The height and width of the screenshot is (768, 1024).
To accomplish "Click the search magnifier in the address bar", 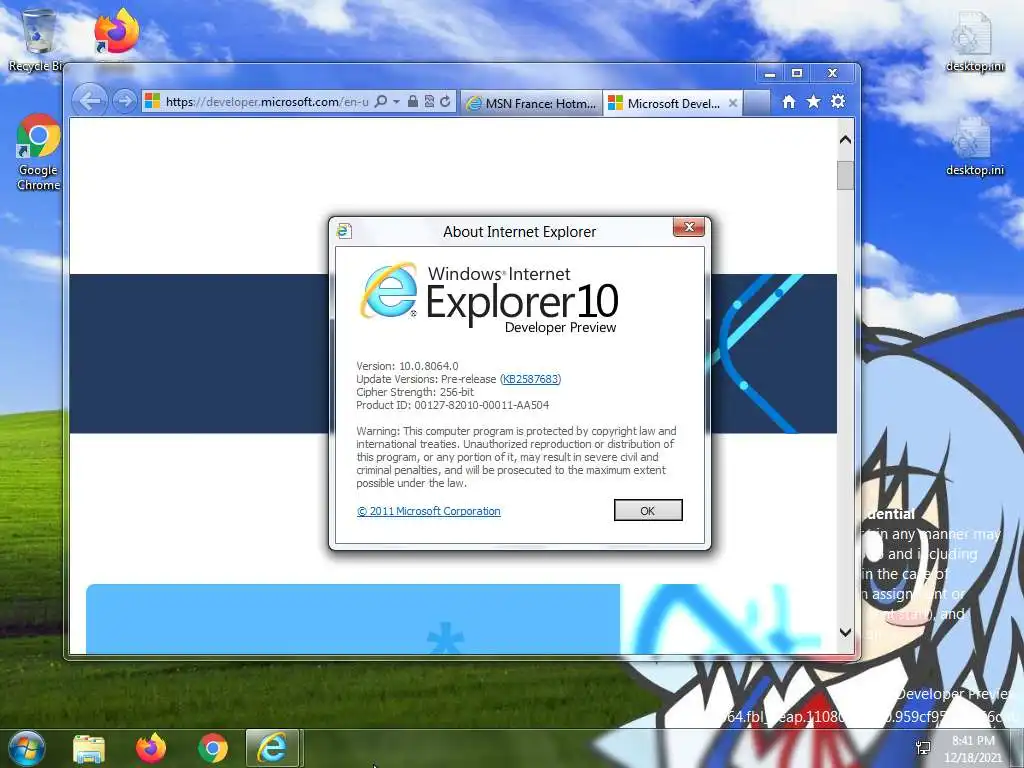I will 381,101.
